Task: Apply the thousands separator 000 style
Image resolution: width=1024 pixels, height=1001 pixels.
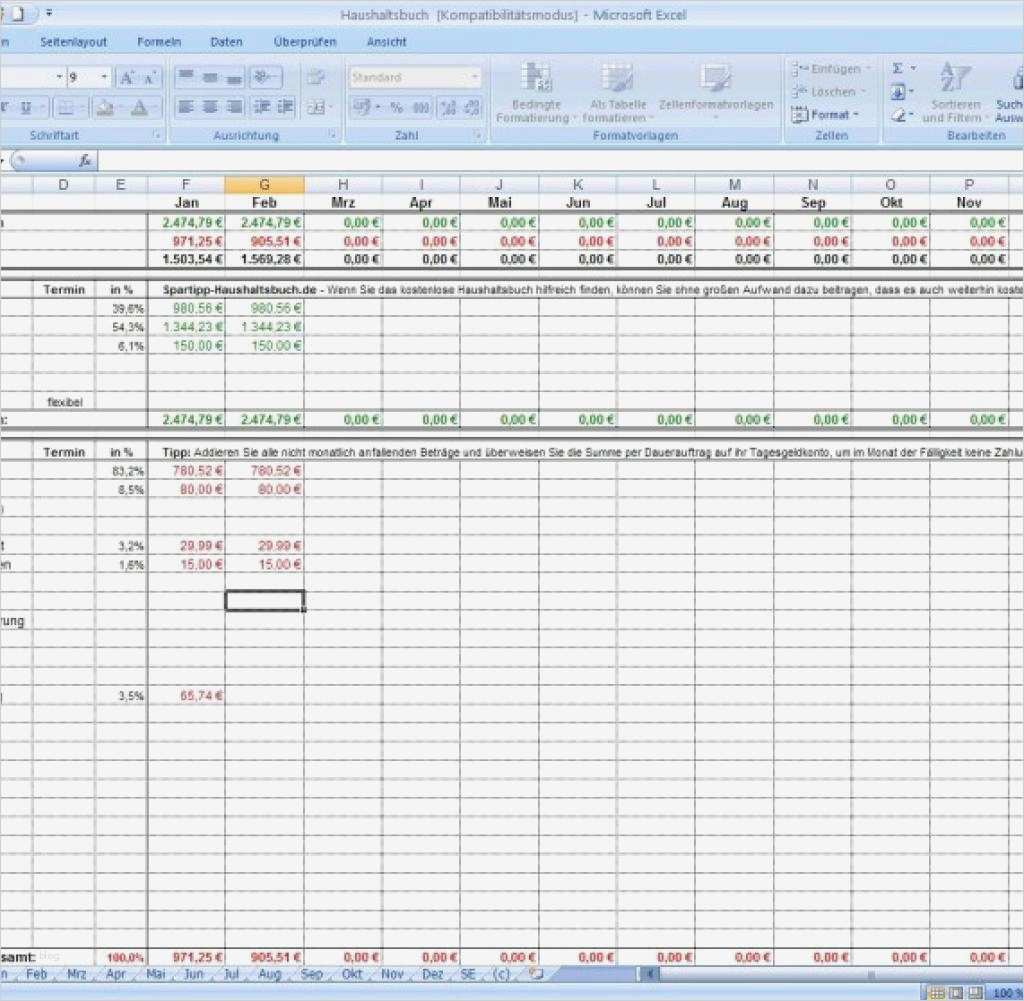Action: [x=421, y=107]
